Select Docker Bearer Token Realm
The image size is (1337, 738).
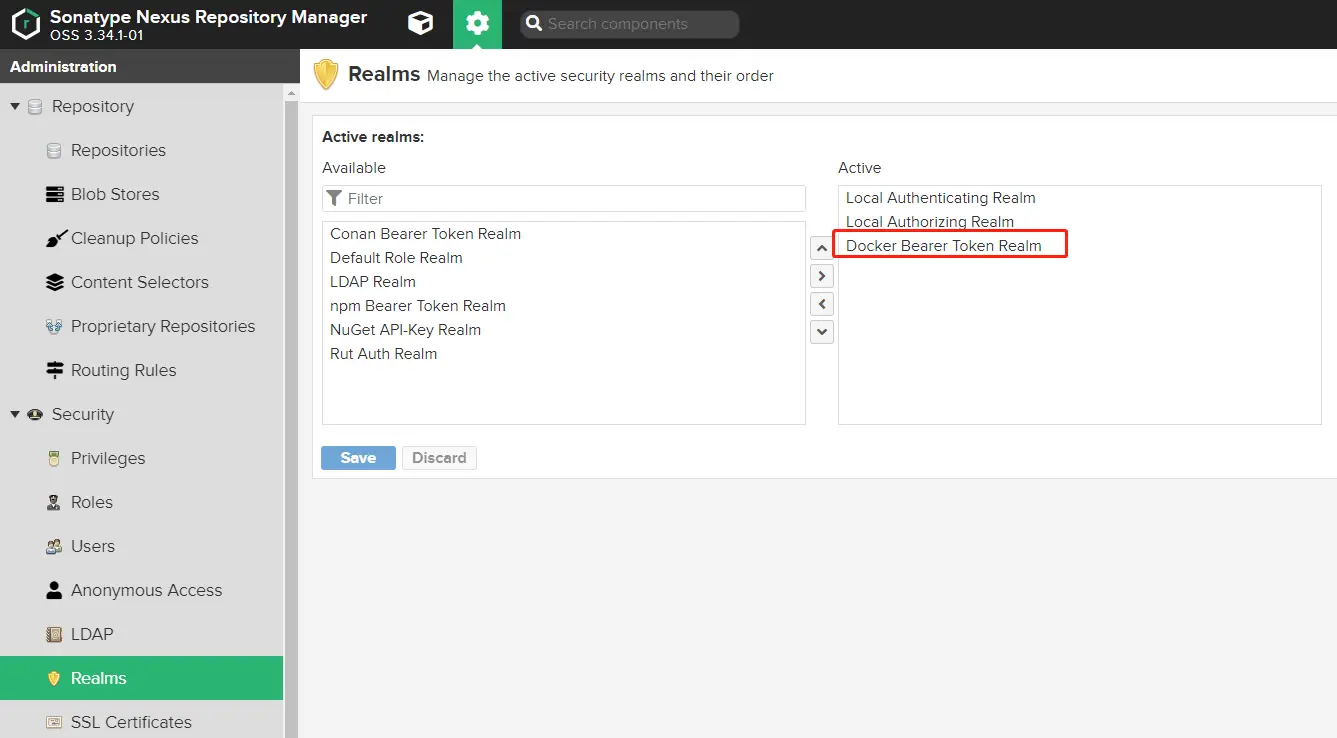(x=943, y=246)
